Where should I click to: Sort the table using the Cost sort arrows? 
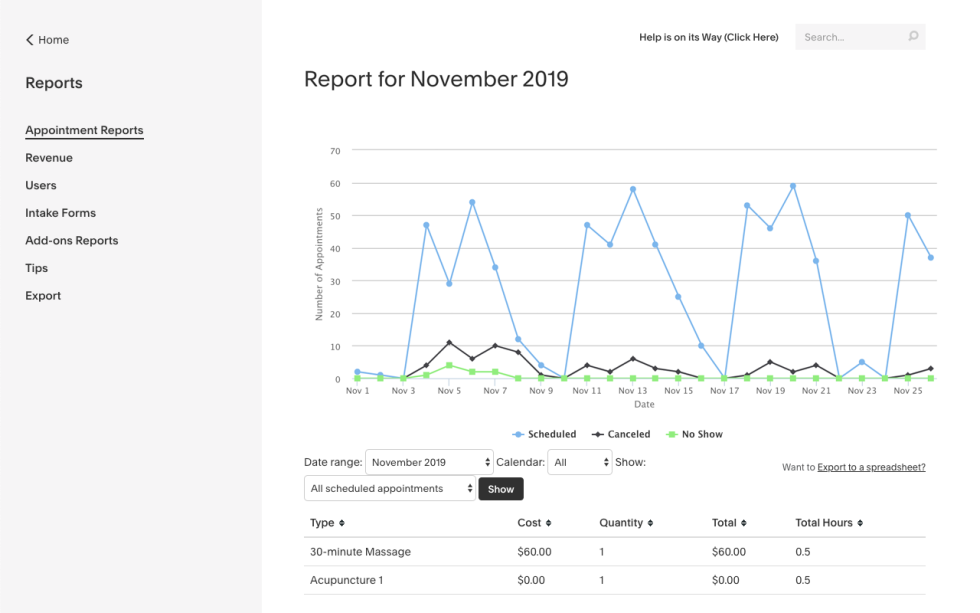point(546,523)
